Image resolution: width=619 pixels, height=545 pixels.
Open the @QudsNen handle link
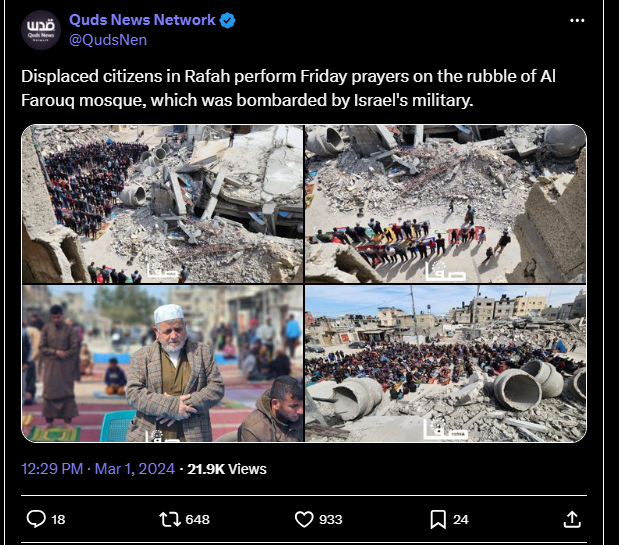(x=108, y=40)
